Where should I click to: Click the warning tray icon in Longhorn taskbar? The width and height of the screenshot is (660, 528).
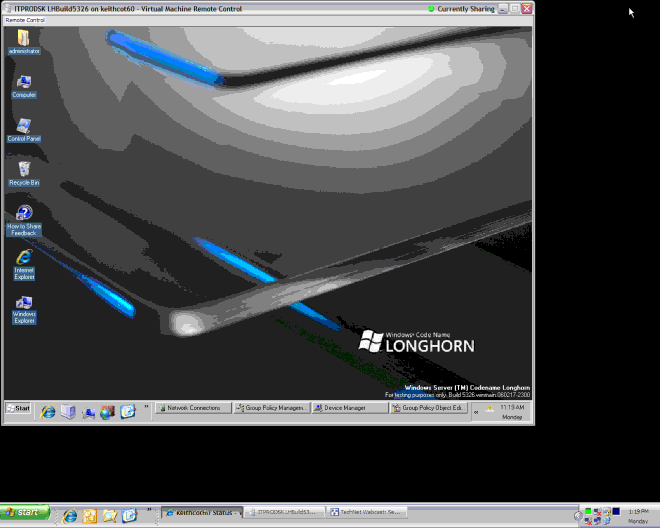[490, 408]
